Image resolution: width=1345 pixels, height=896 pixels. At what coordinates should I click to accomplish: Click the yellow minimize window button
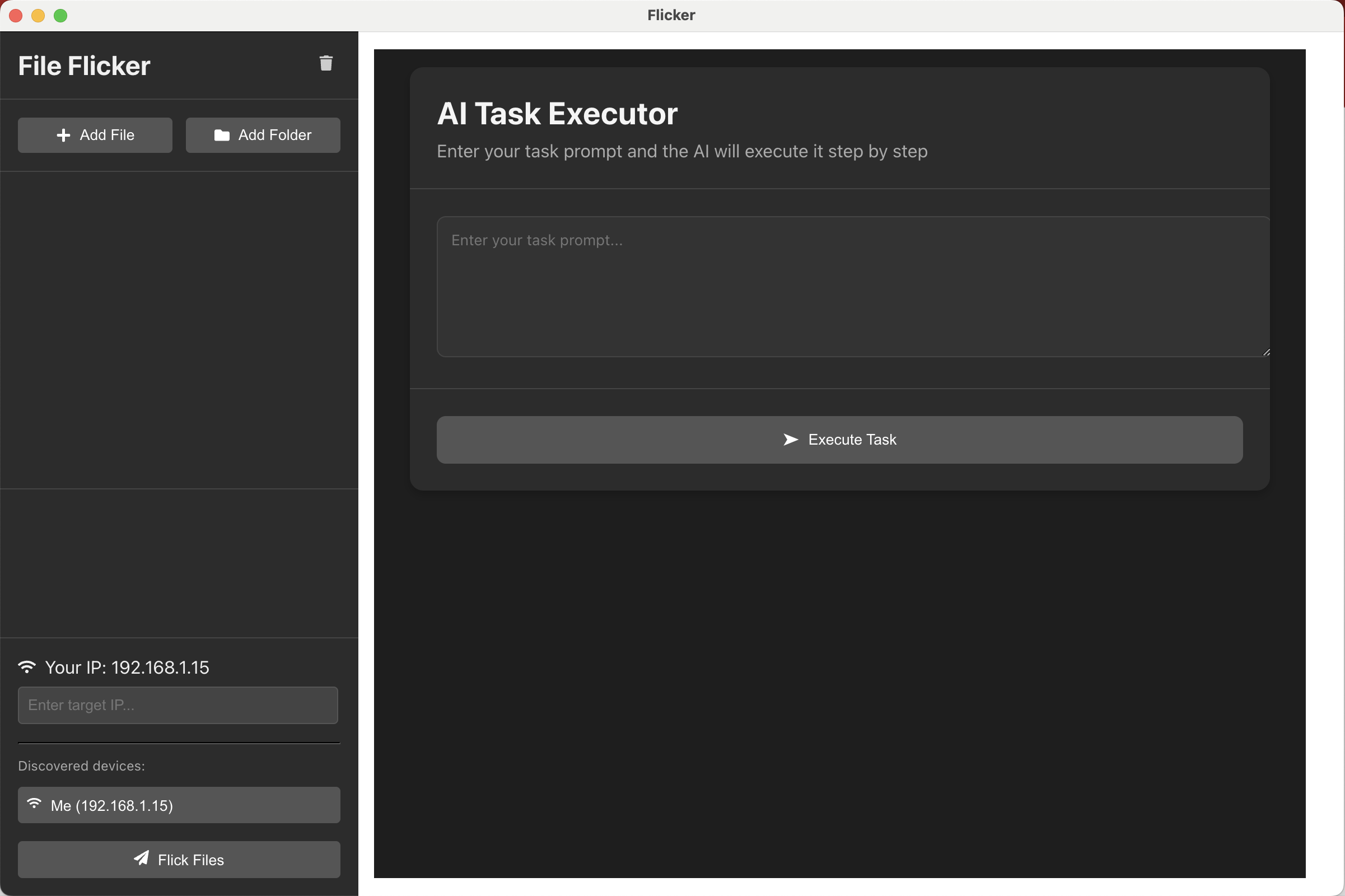pos(38,16)
